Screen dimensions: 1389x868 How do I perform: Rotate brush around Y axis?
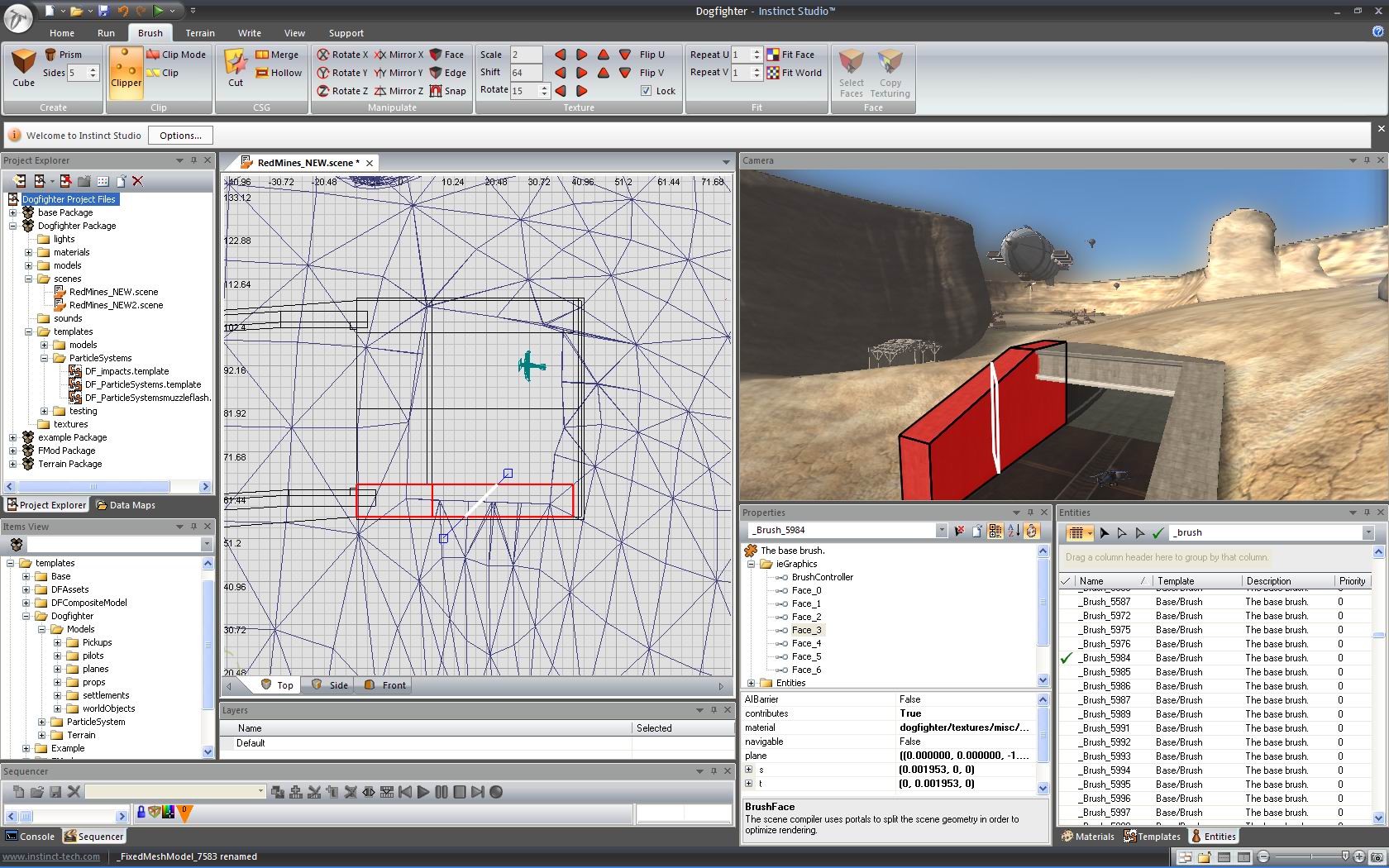coord(342,73)
